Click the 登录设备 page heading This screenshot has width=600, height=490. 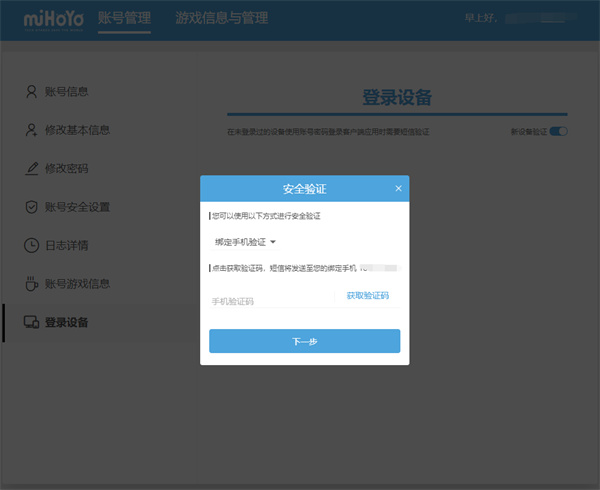point(397,97)
